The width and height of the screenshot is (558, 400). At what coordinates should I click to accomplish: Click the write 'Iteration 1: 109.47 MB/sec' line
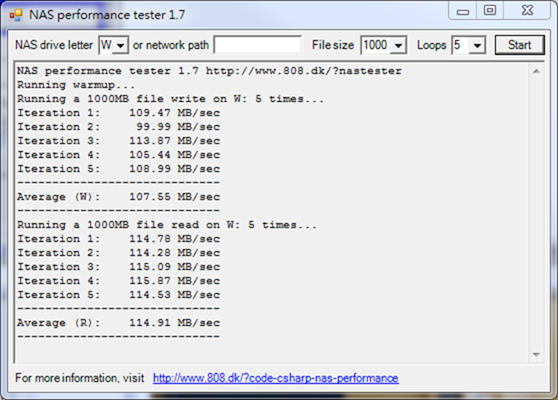119,113
